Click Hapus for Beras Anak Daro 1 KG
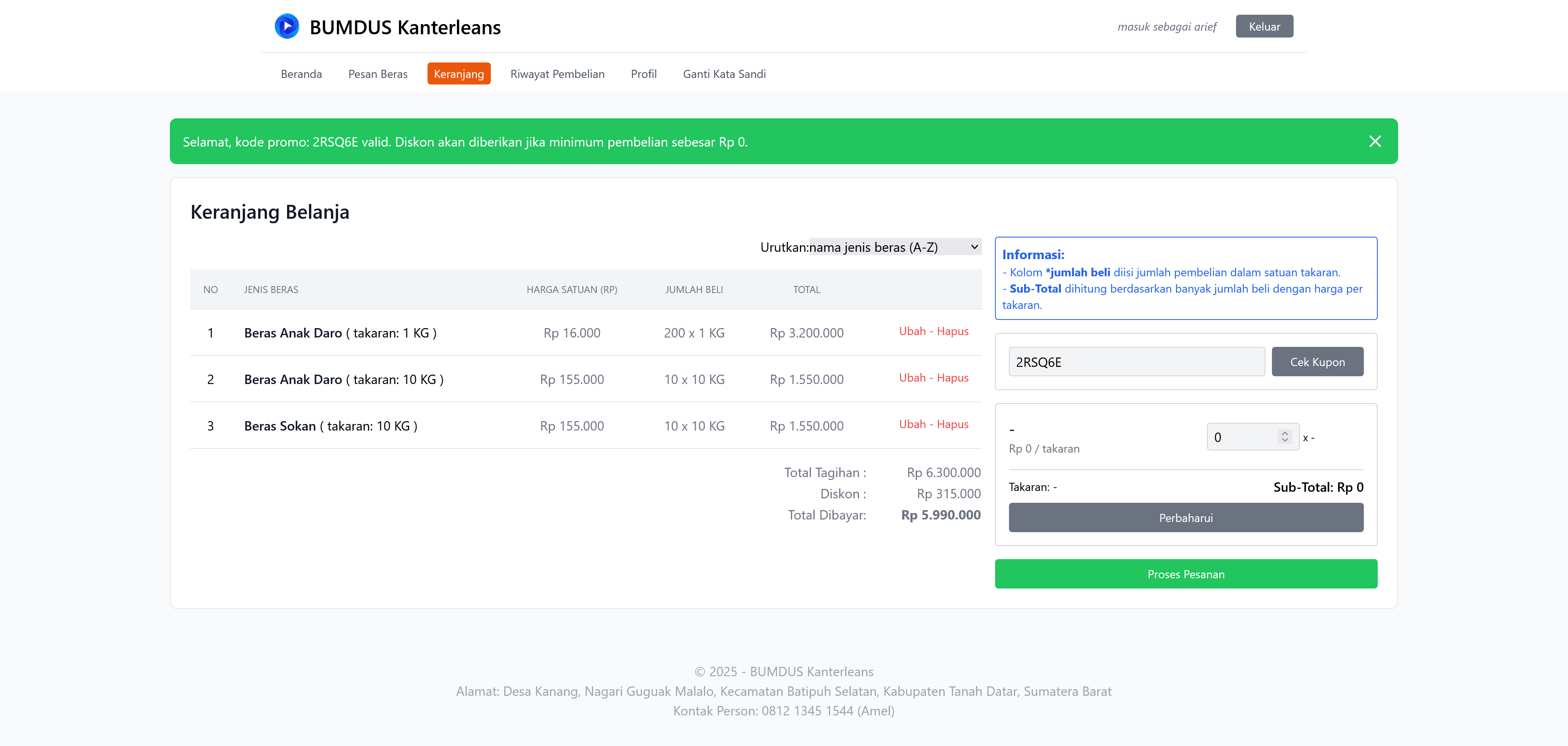This screenshot has width=1568, height=746. click(x=953, y=331)
